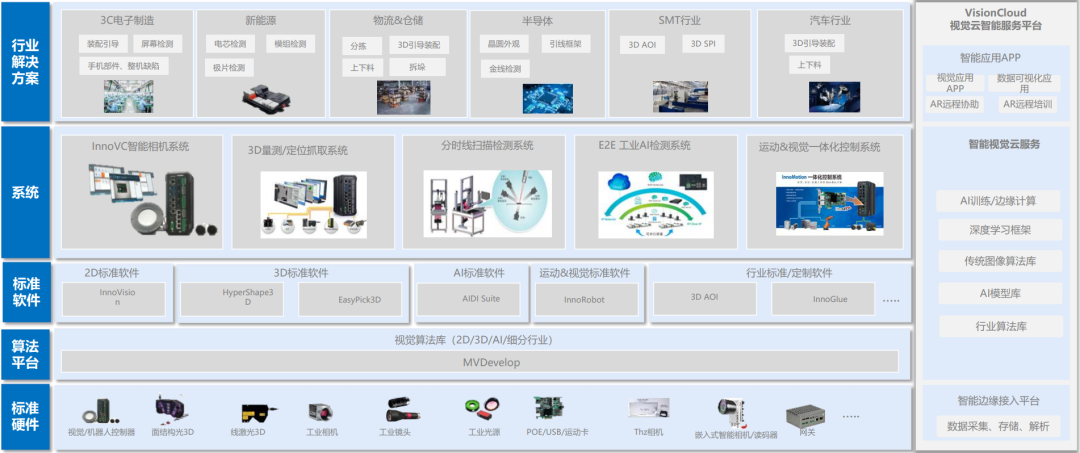Click the 拆垛 box

(x=417, y=67)
